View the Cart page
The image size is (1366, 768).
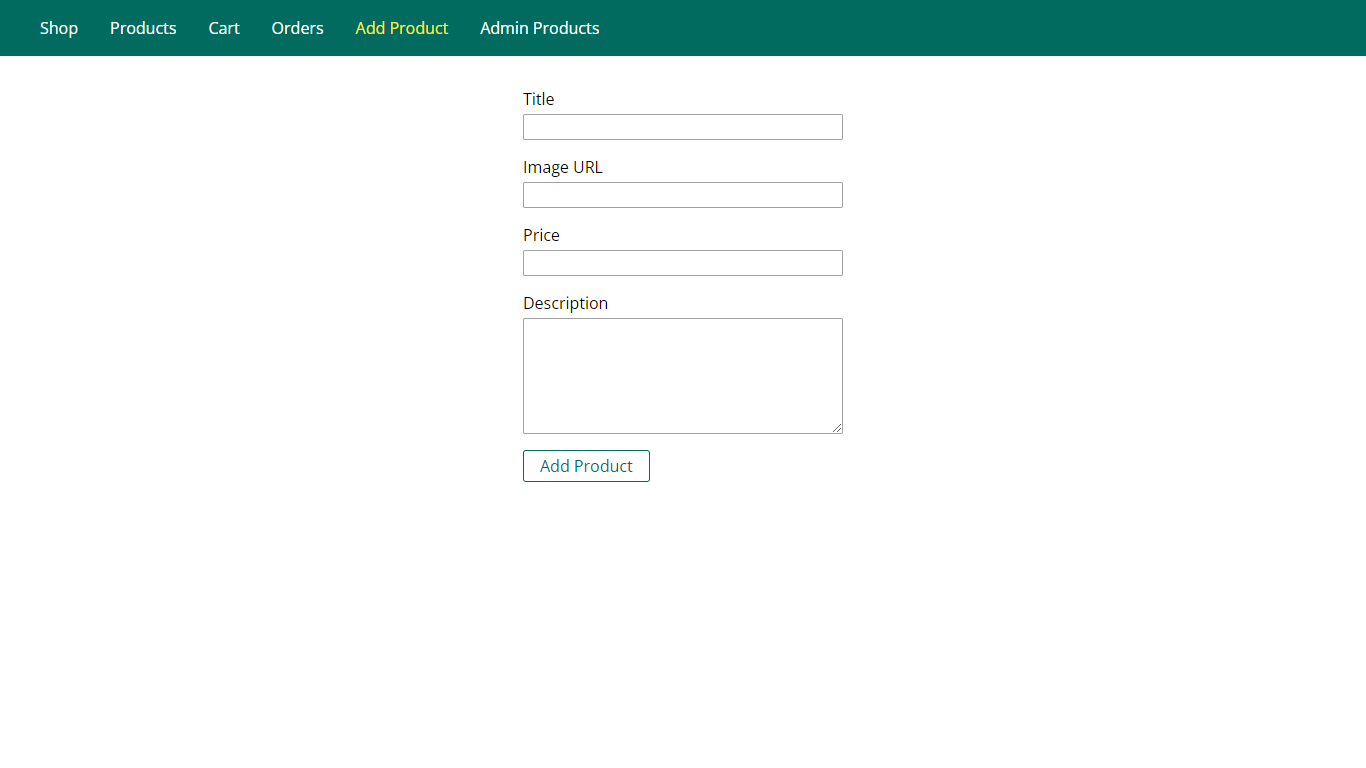pyautogui.click(x=223, y=28)
